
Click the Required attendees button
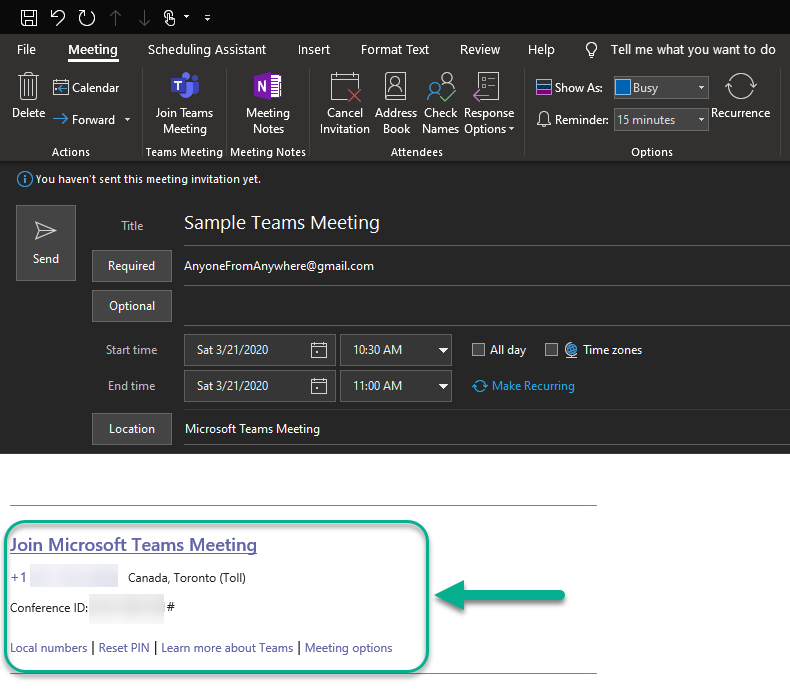pyautogui.click(x=131, y=266)
